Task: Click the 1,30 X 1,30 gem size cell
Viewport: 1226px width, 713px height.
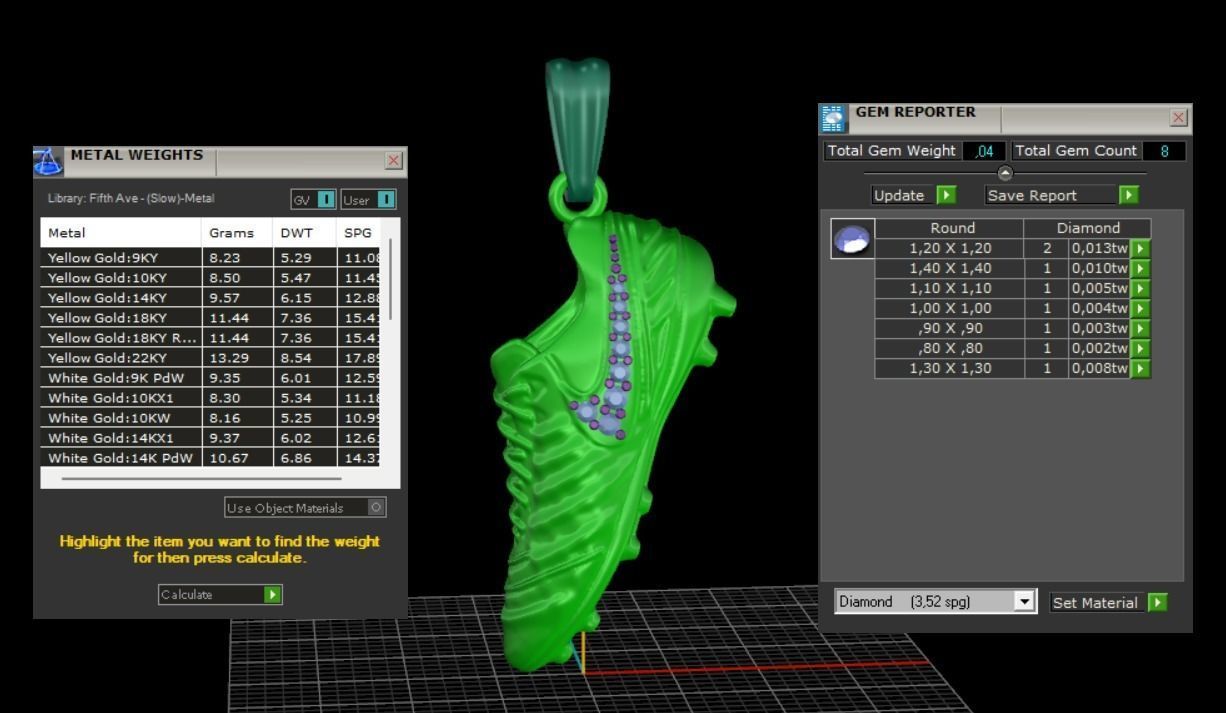Action: (x=950, y=369)
